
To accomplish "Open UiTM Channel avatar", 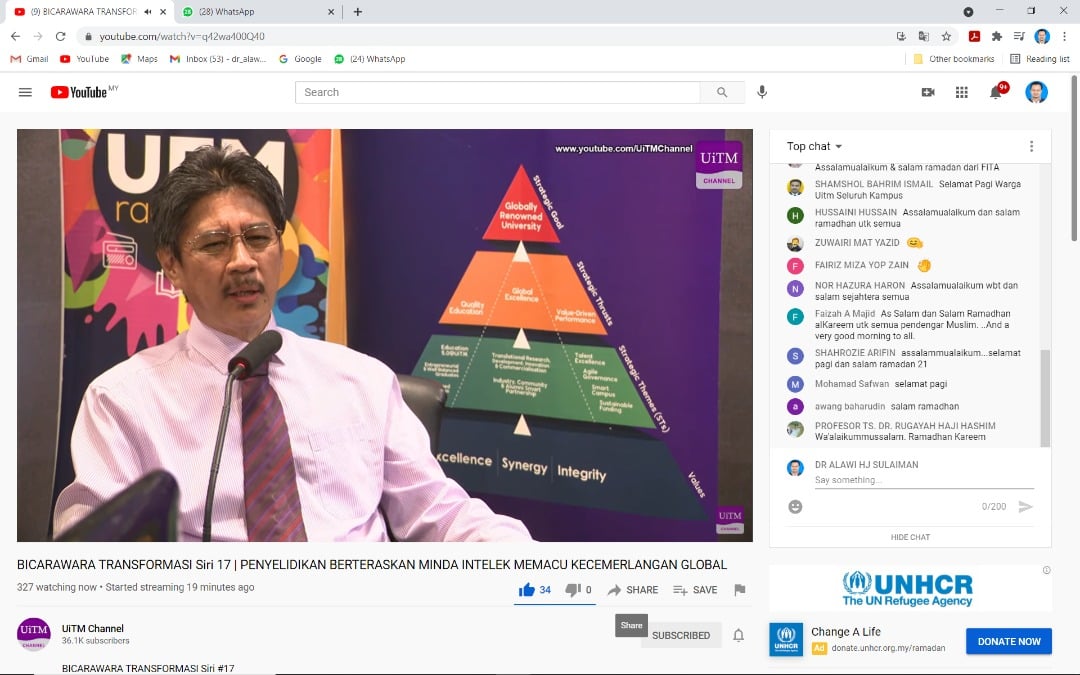I will 34,634.
